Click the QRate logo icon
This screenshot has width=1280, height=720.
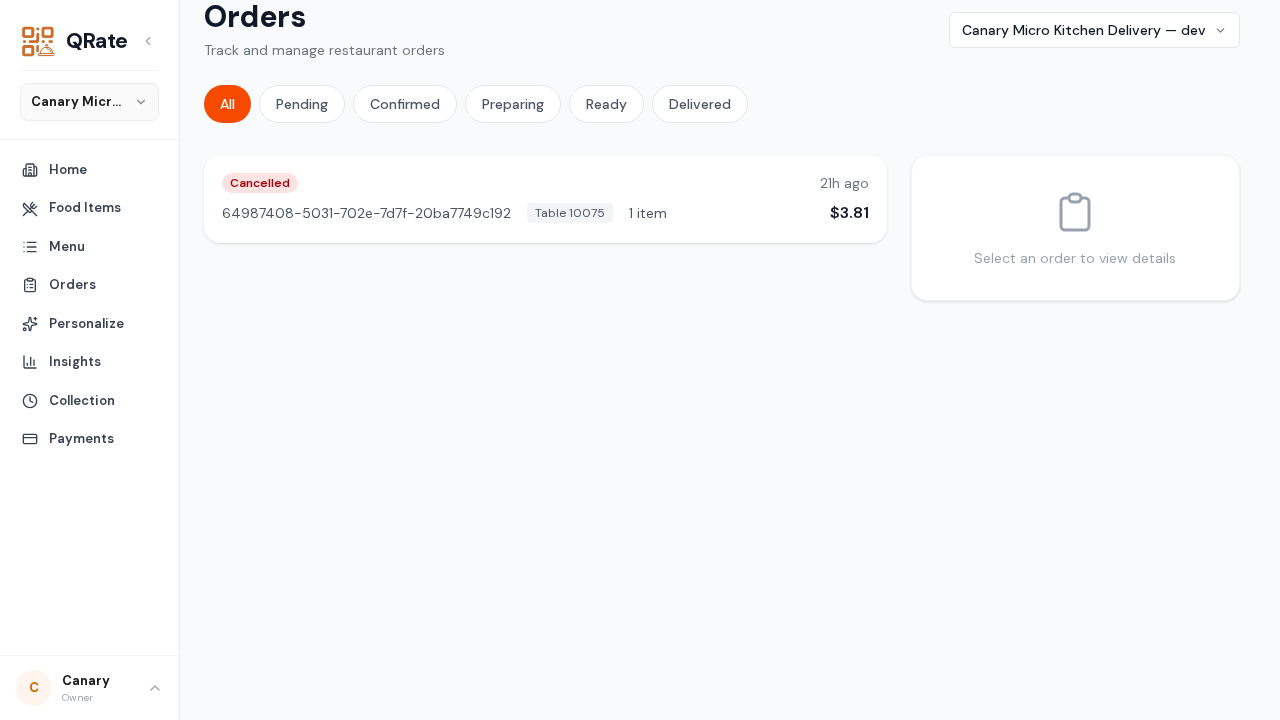[x=38, y=41]
